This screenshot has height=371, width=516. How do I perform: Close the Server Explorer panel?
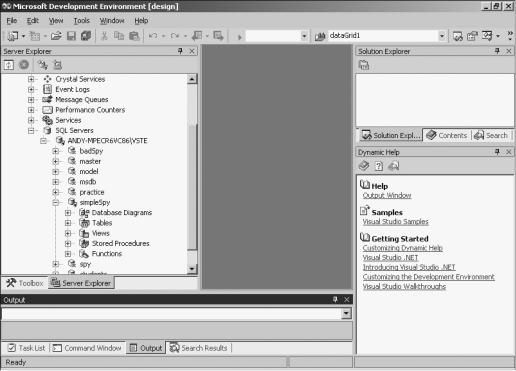[192, 51]
